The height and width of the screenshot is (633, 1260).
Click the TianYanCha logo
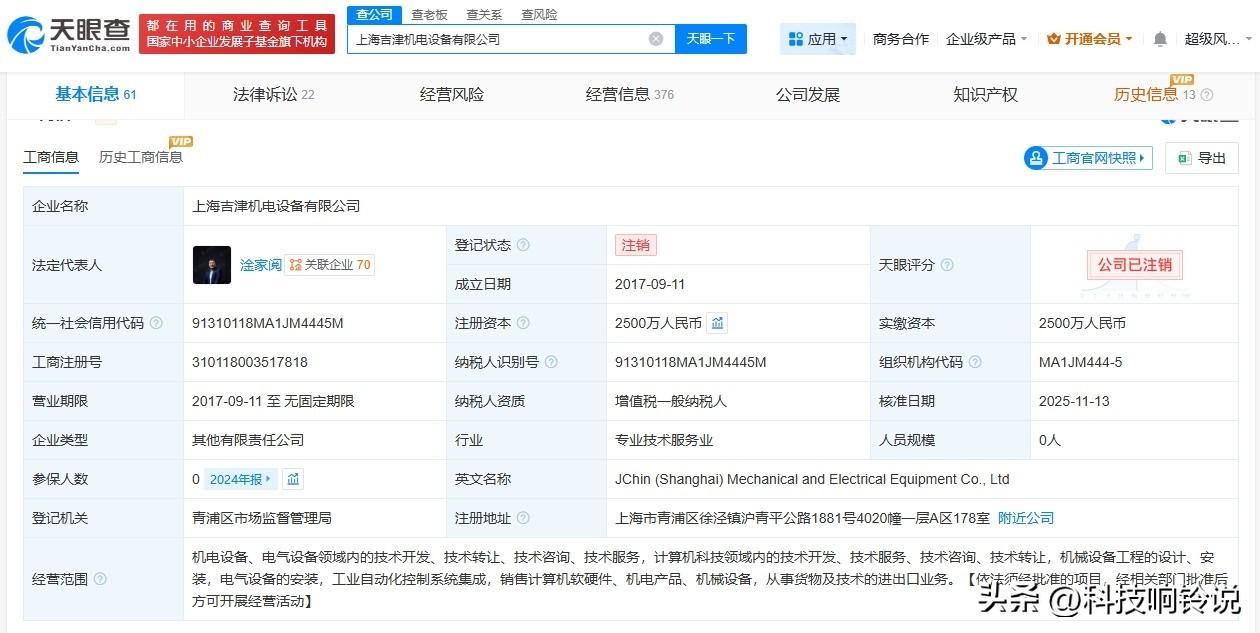click(x=69, y=36)
